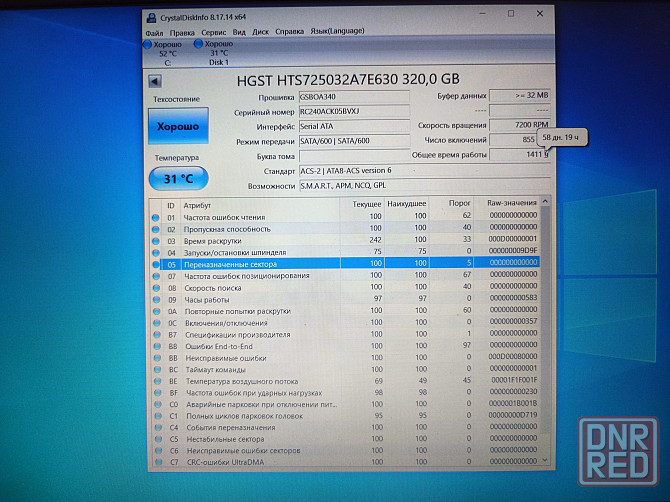Click the scroll down arrow of attribute list
This screenshot has width=670, height=502.
tap(547, 462)
